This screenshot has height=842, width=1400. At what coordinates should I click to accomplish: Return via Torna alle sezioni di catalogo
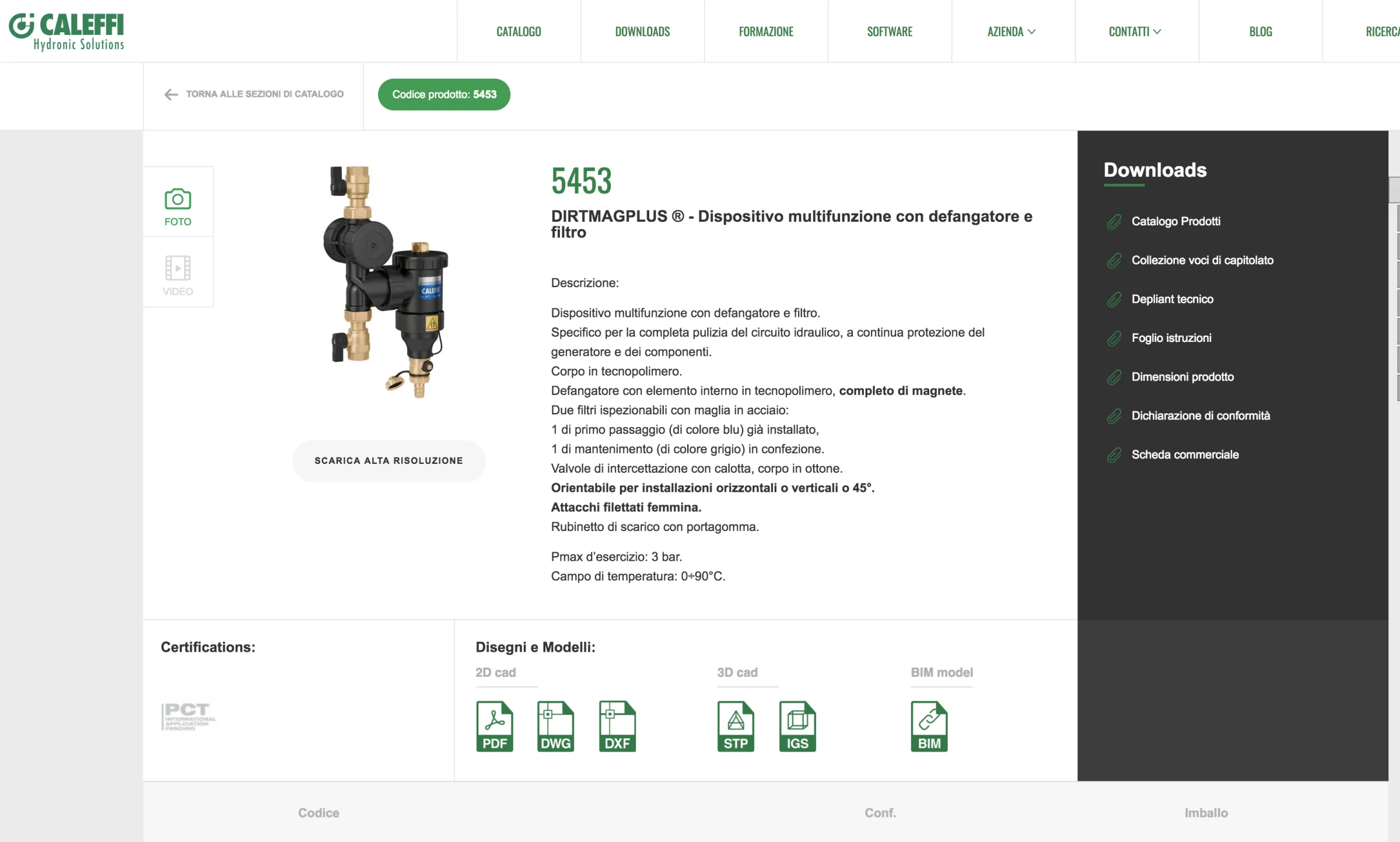[x=254, y=94]
